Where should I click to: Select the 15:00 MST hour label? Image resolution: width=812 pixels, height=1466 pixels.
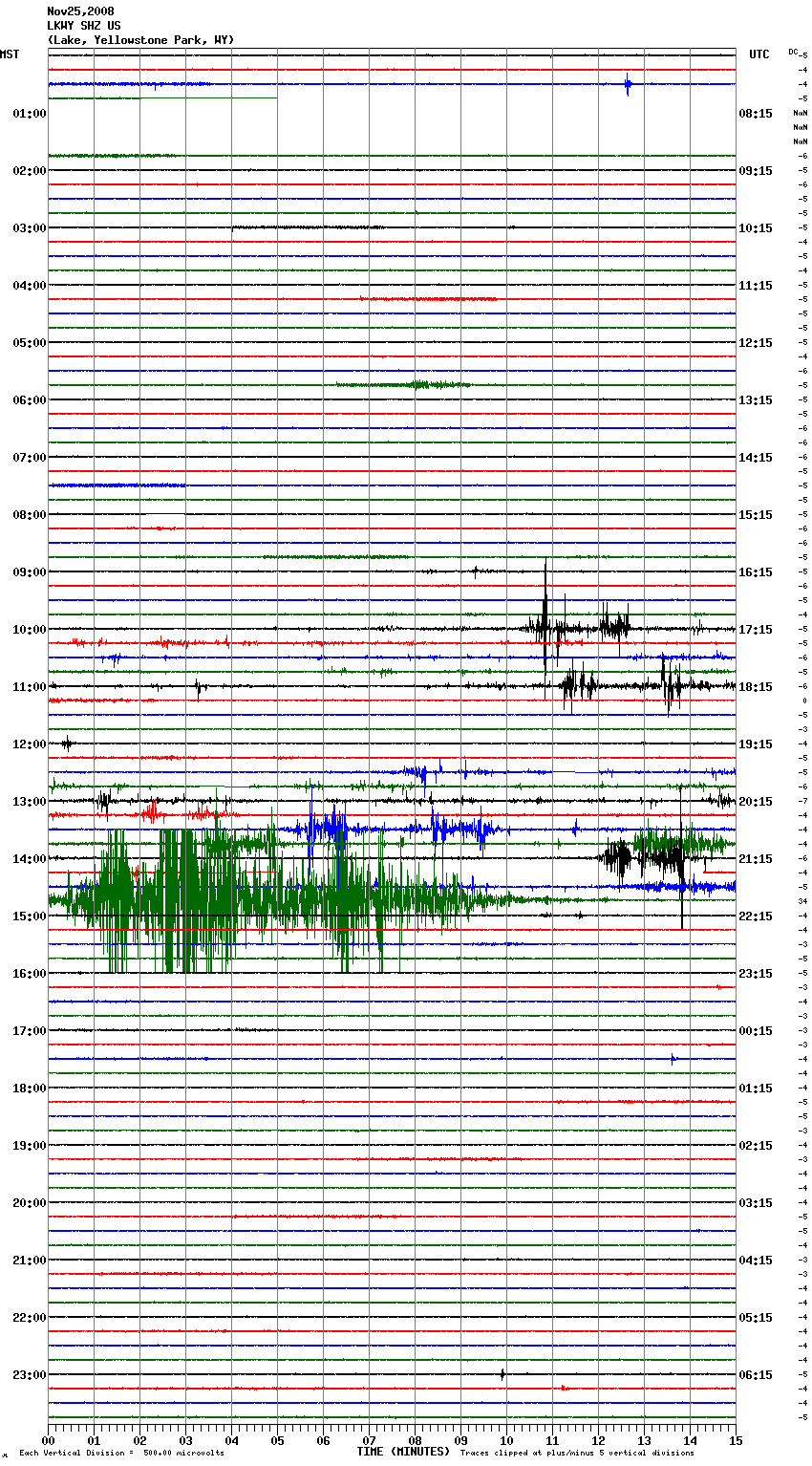[x=30, y=916]
